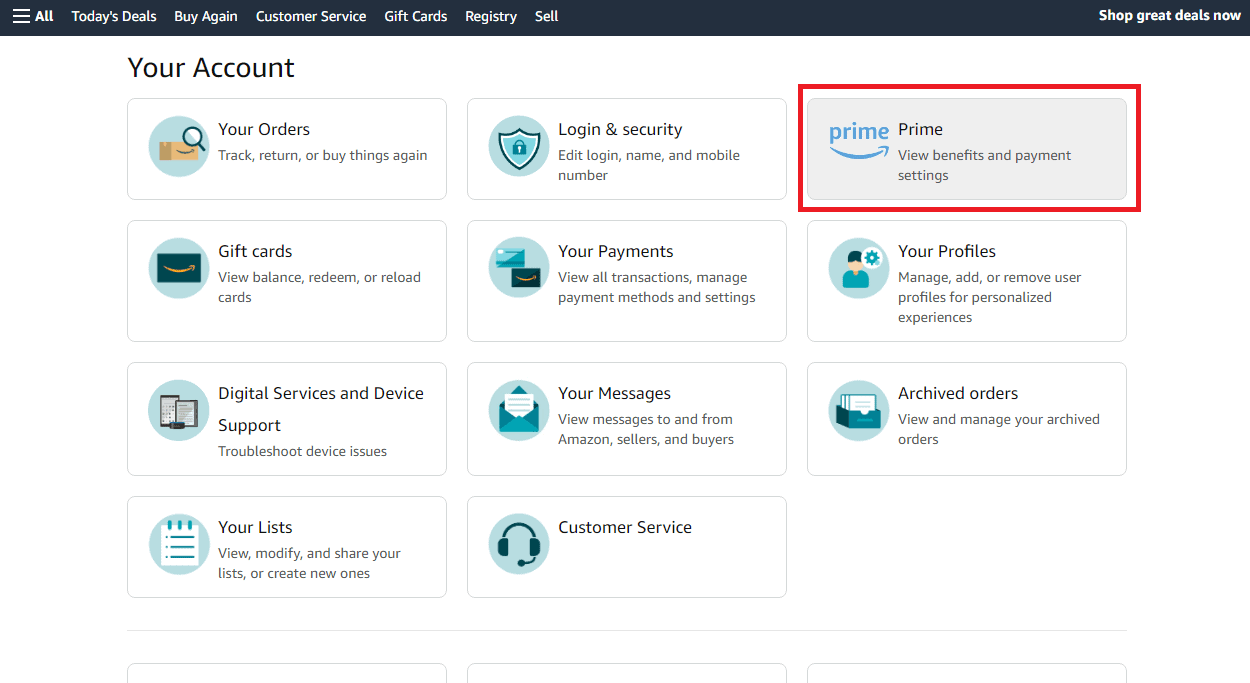Click 'View benefits and payment settings' text

click(x=985, y=165)
